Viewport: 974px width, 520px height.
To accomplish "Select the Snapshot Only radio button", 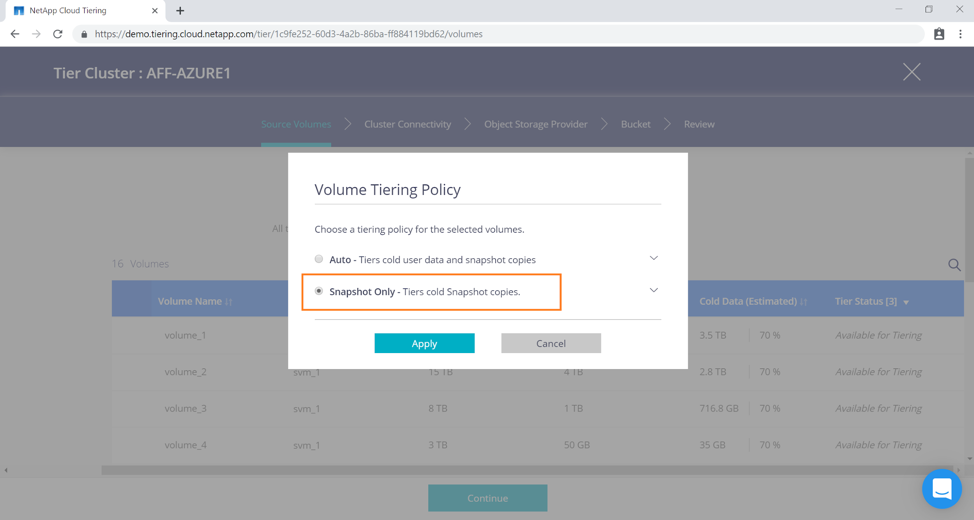I will click(319, 291).
